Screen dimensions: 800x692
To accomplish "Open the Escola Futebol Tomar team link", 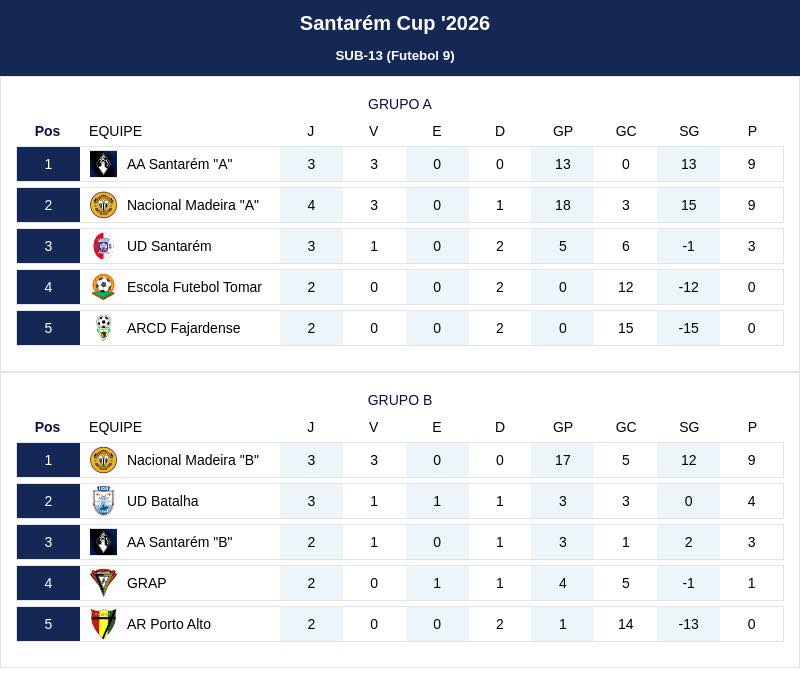I will tap(194, 287).
